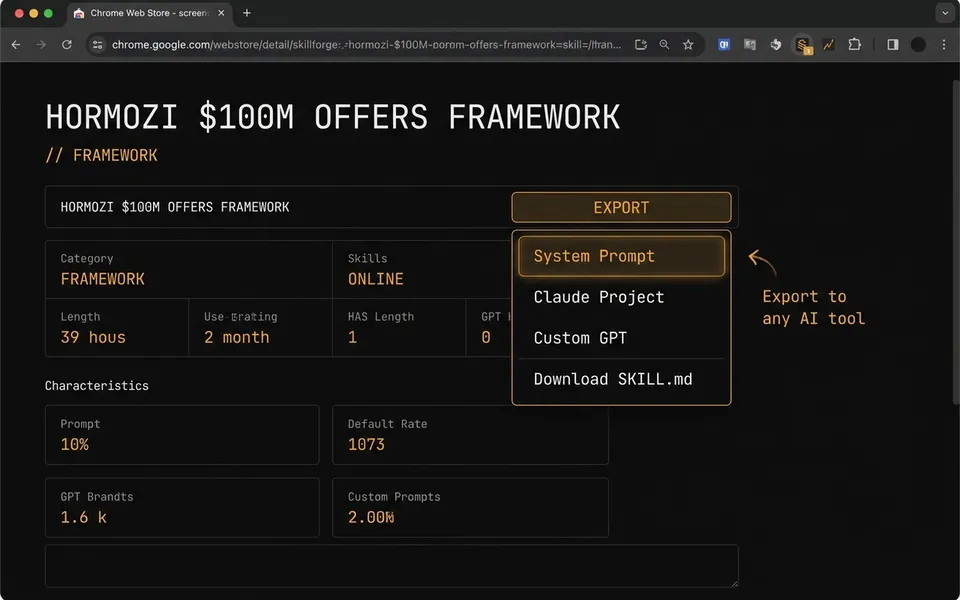The image size is (960, 600).
Task: Click the "Custom Prompts" label text
Action: [394, 497]
